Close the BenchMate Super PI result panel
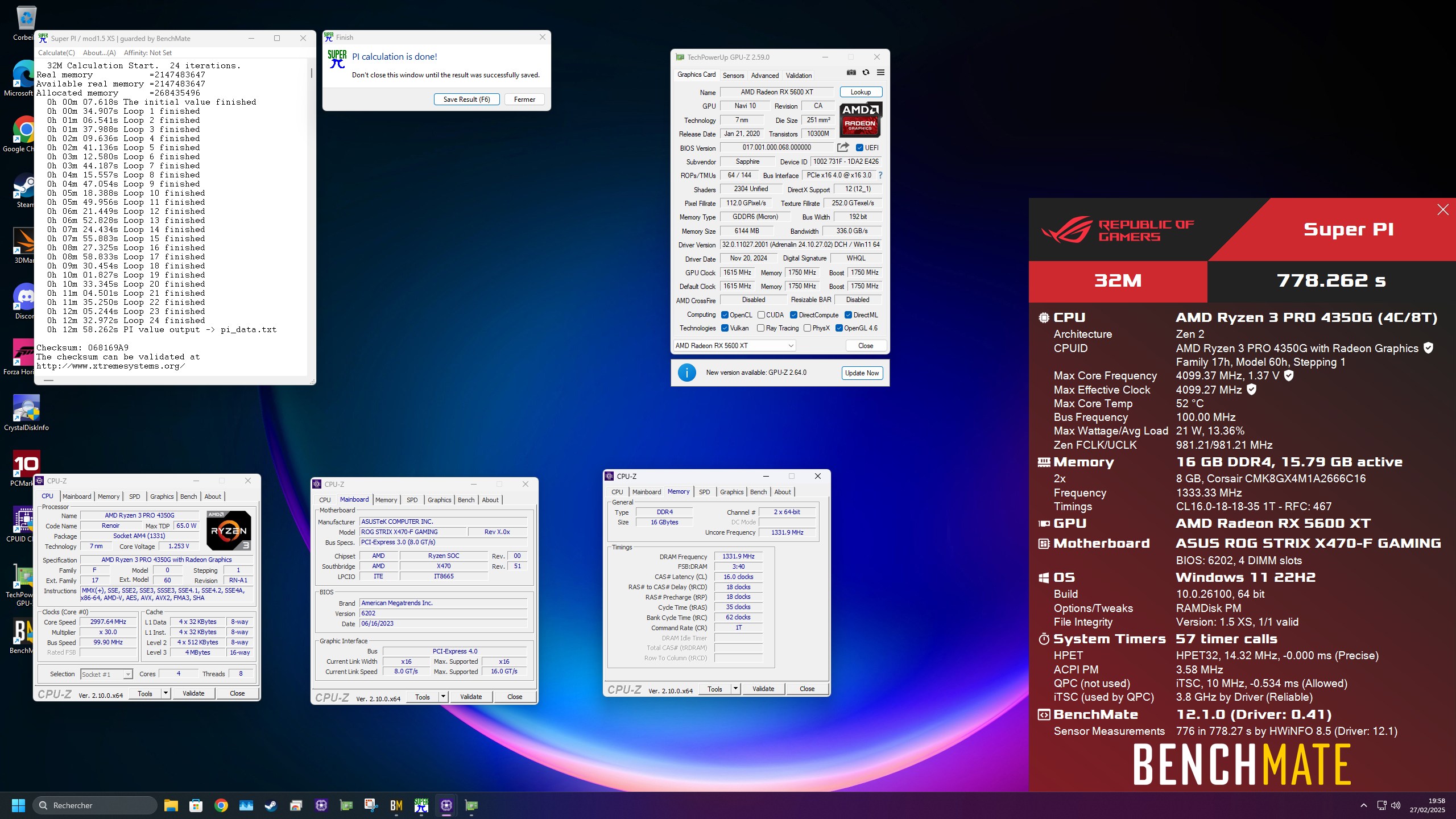This screenshot has width=1456, height=819. coord(1443,210)
